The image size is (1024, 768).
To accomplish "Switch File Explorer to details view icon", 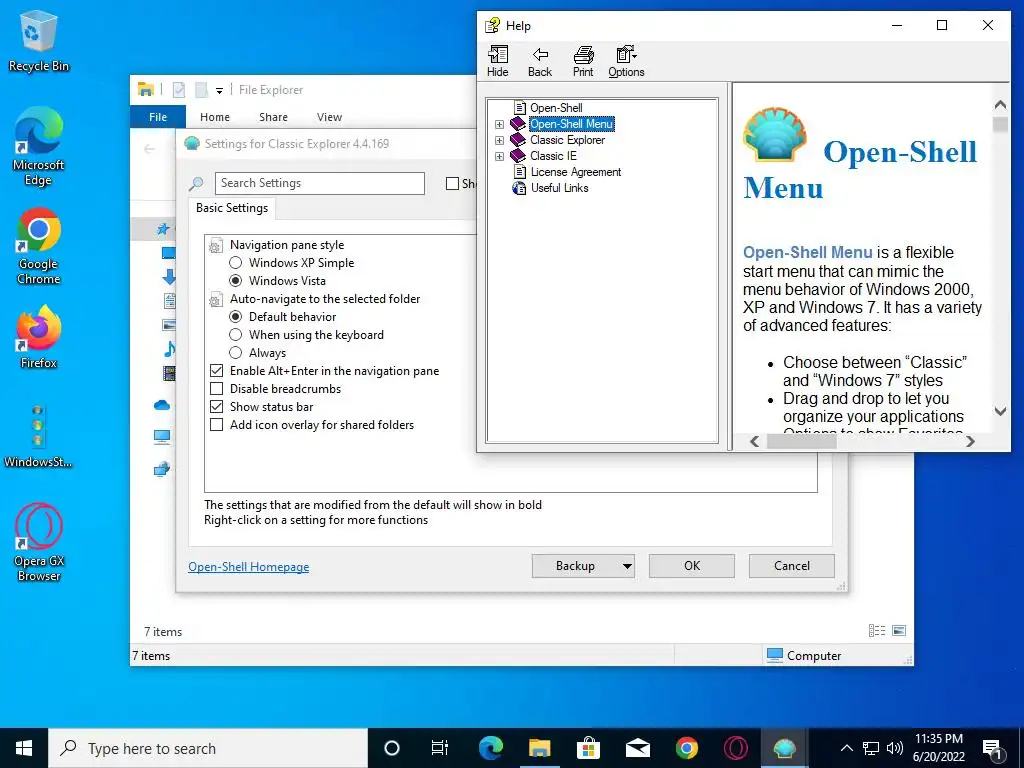I will 877,630.
